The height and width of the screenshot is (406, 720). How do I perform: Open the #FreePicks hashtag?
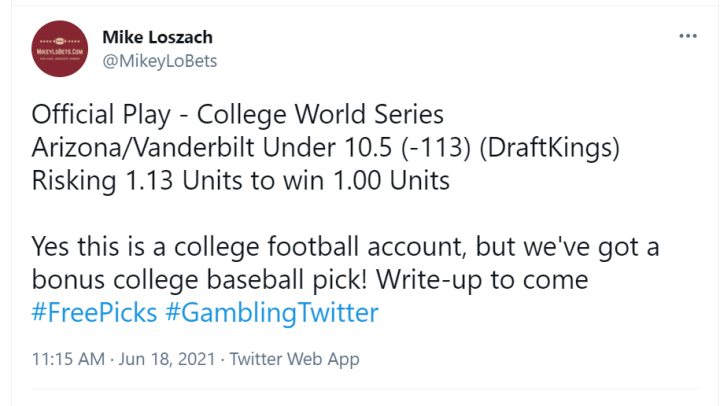(x=95, y=312)
